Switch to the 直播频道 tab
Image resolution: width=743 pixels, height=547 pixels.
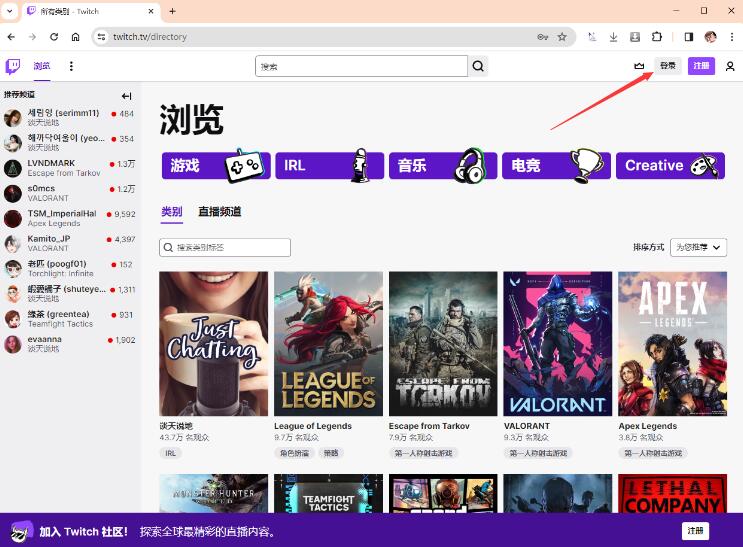pyautogui.click(x=219, y=211)
